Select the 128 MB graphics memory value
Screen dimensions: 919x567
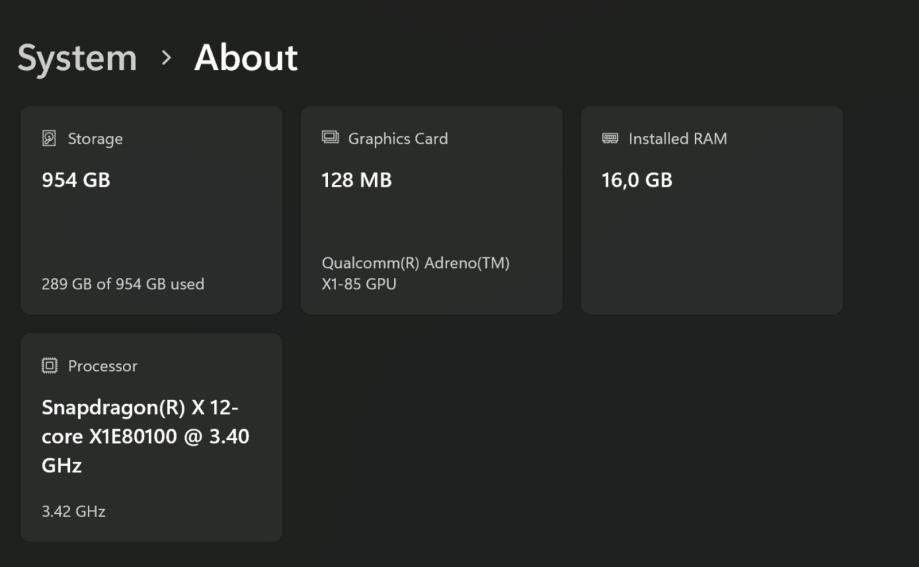pyautogui.click(x=356, y=181)
